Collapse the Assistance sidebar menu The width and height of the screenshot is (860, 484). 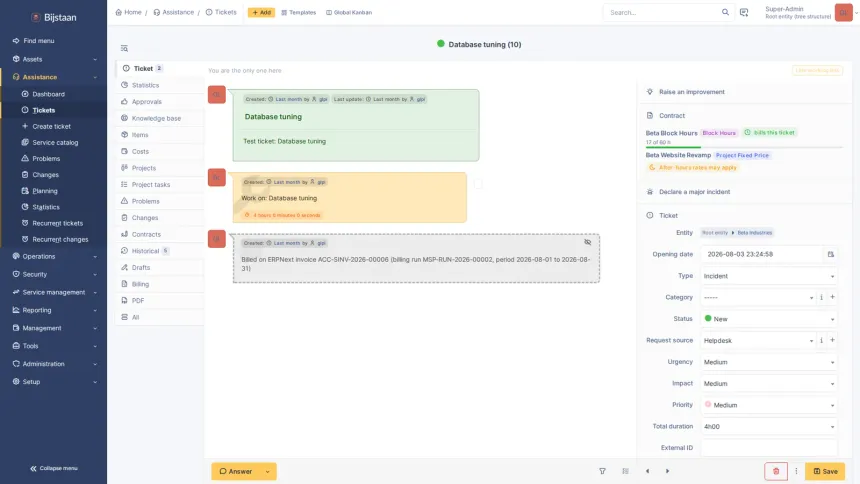tap(53, 77)
